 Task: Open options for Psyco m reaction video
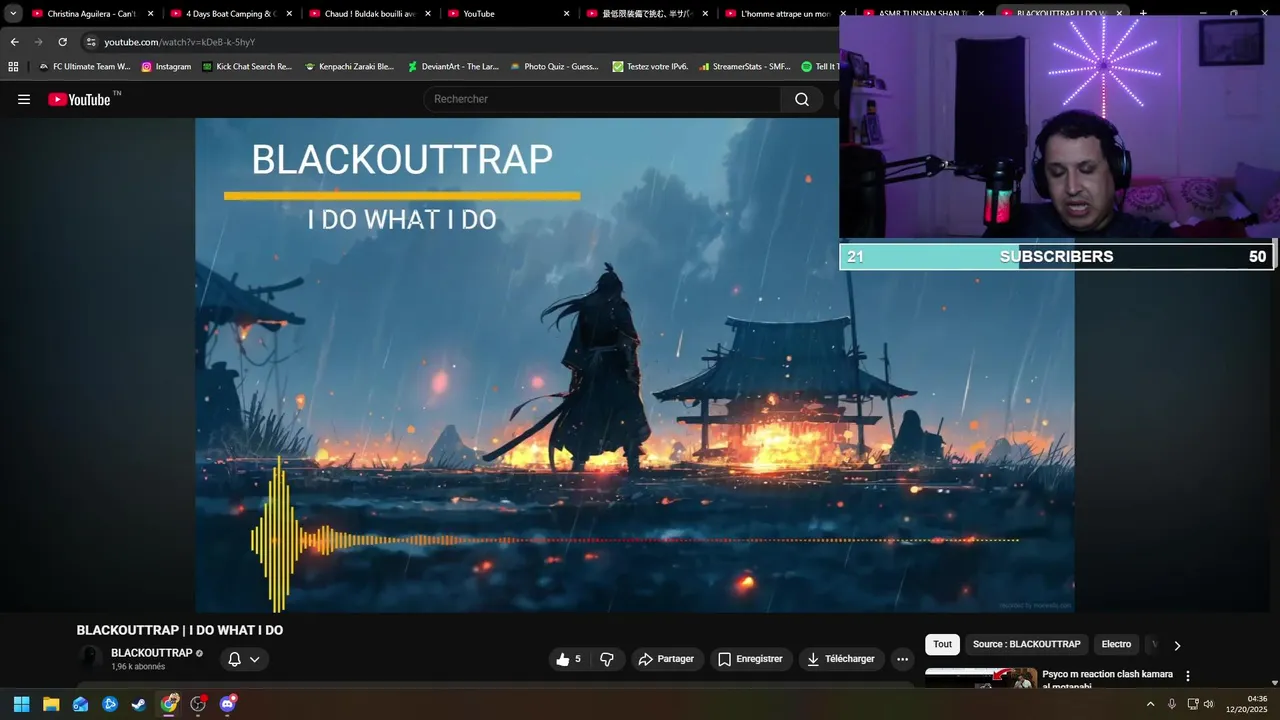[1188, 676]
